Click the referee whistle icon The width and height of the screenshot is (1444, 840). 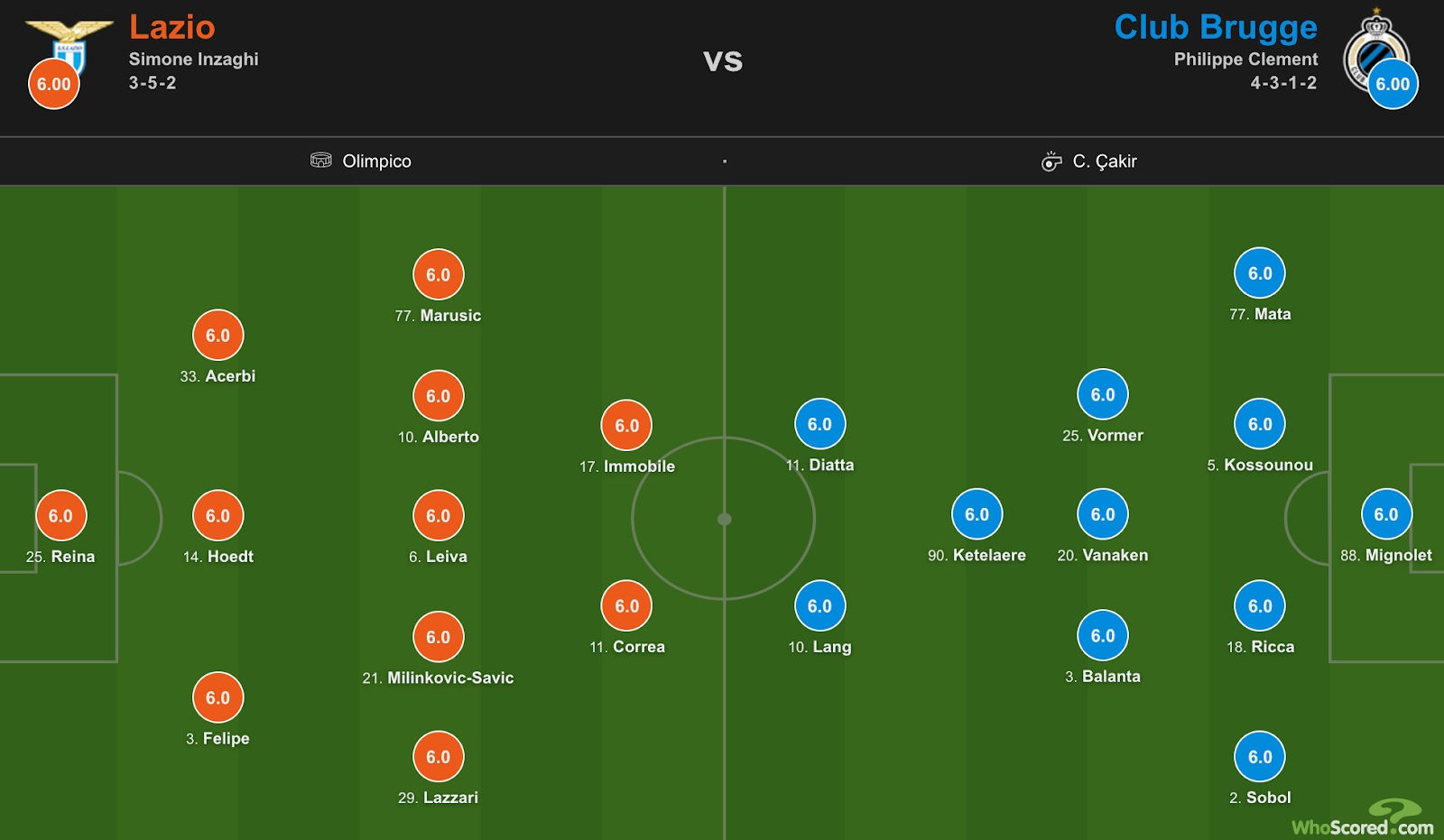point(1051,161)
